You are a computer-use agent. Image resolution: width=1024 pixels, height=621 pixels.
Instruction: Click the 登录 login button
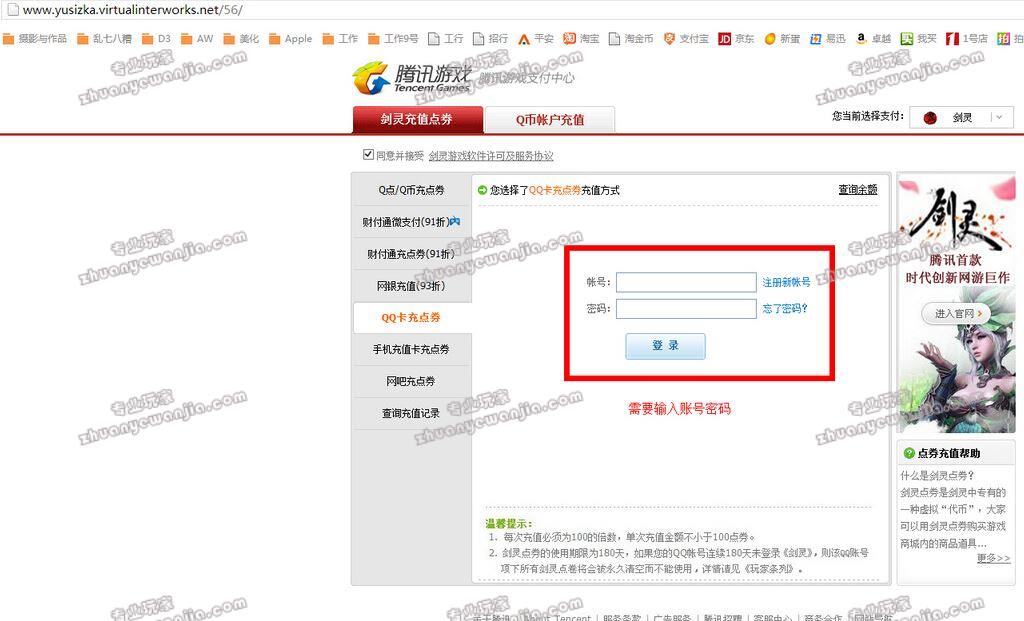(665, 346)
